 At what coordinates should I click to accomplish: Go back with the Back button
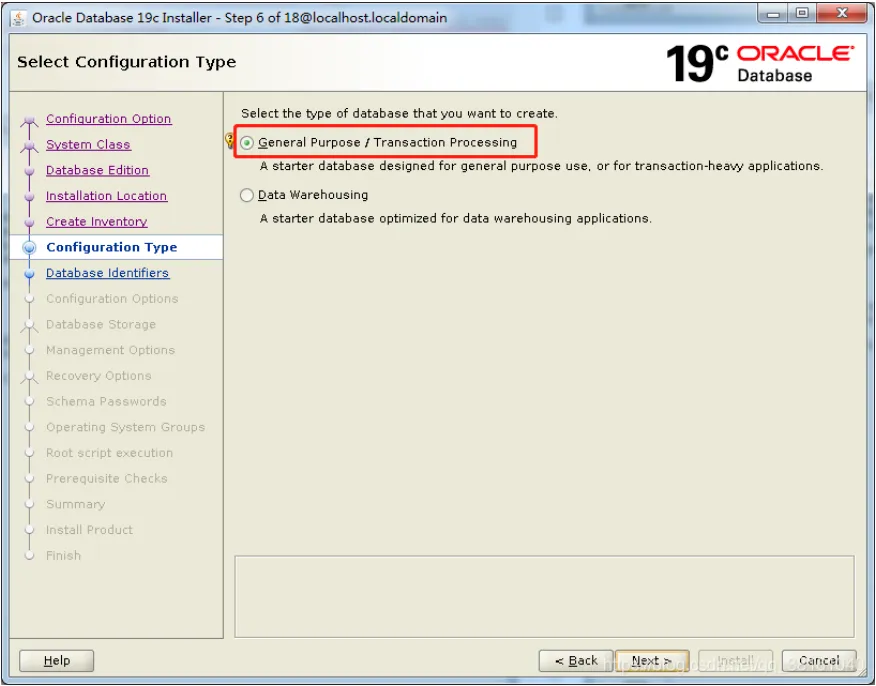click(x=576, y=660)
